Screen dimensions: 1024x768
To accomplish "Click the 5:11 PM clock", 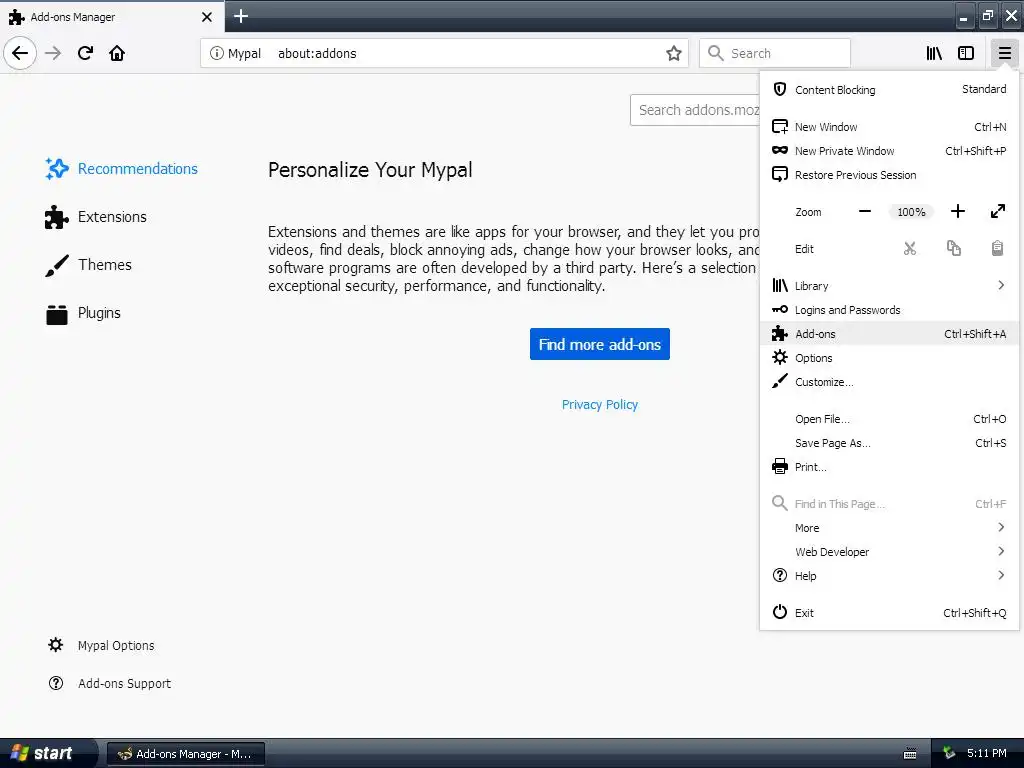I will tap(987, 753).
